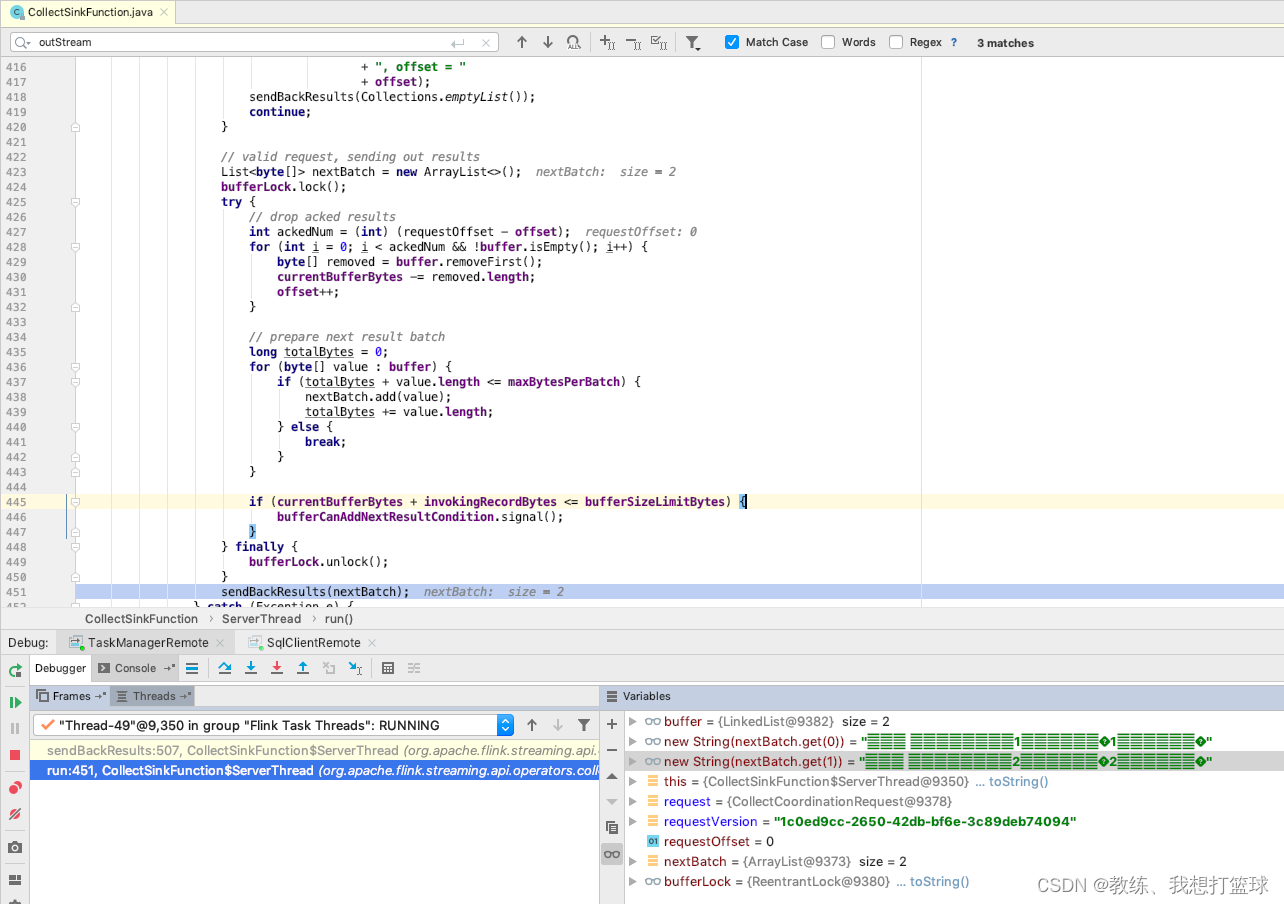The width and height of the screenshot is (1284, 904).
Task: Expand the buffer watch entry
Action: pyautogui.click(x=633, y=721)
